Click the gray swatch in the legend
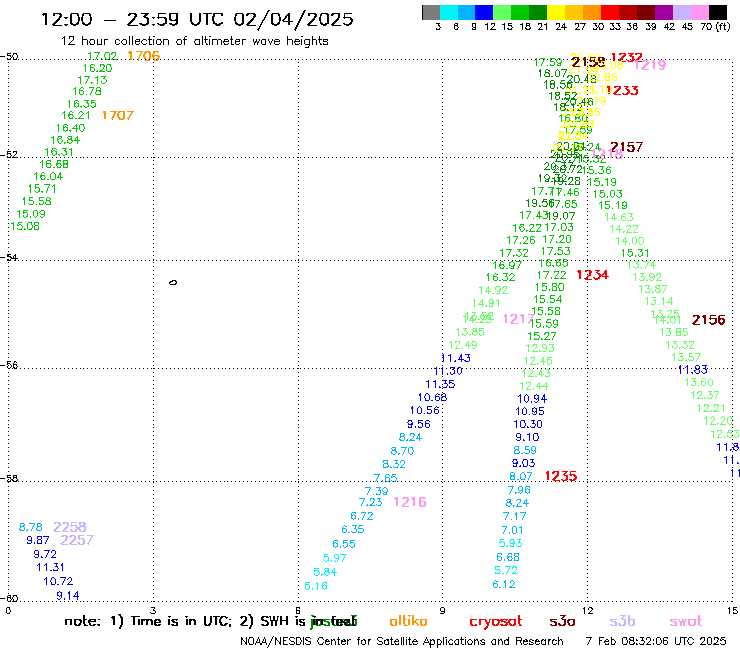The image size is (740, 650). (x=431, y=12)
